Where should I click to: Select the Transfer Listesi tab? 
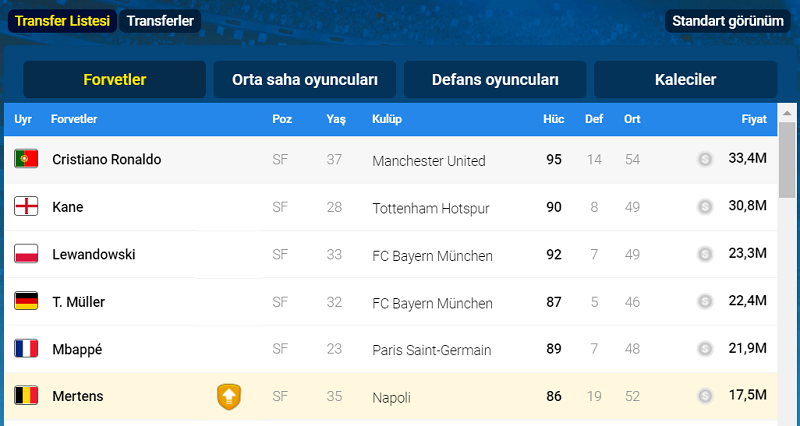coord(63,21)
